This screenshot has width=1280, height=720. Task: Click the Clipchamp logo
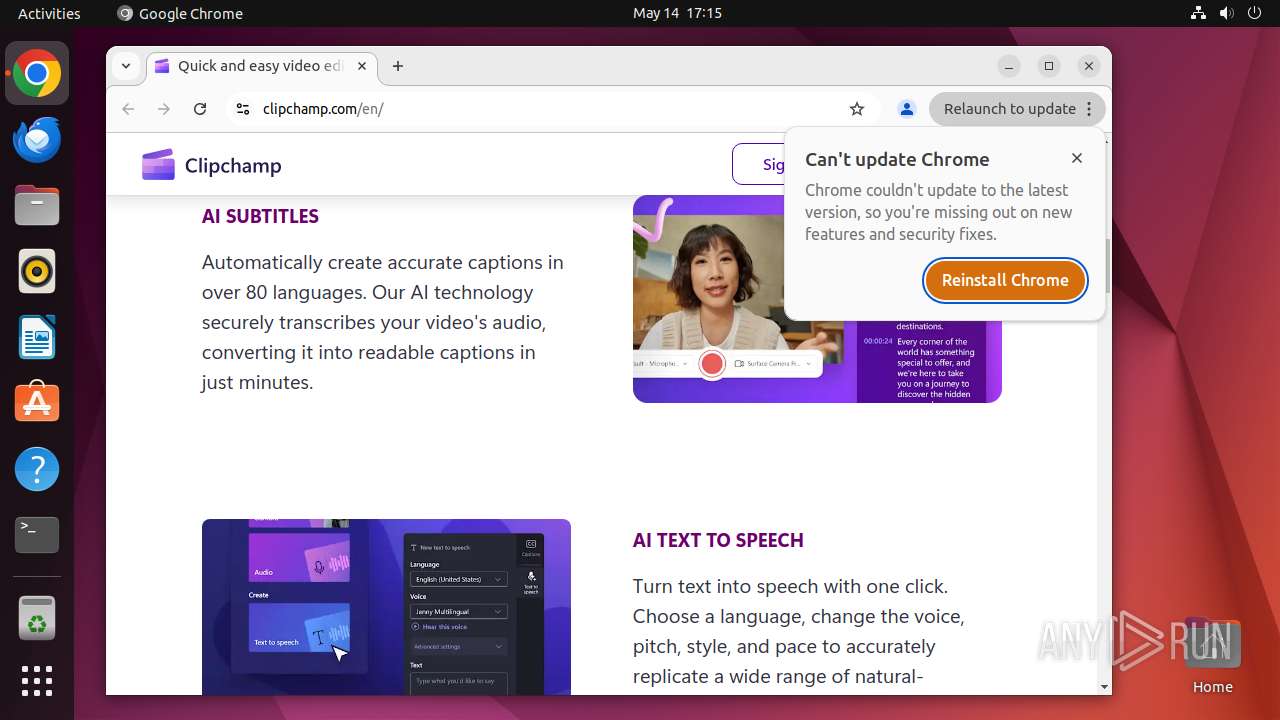coord(212,165)
